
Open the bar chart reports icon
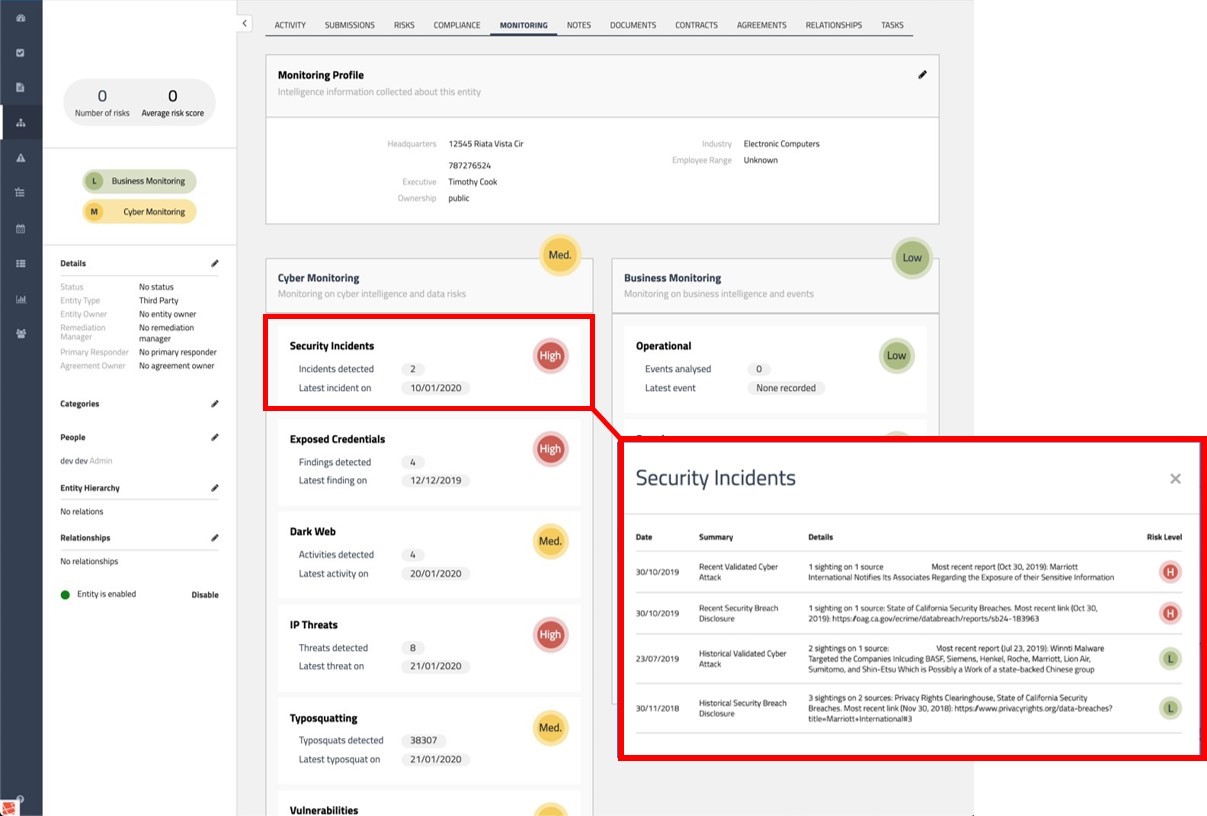click(x=21, y=299)
